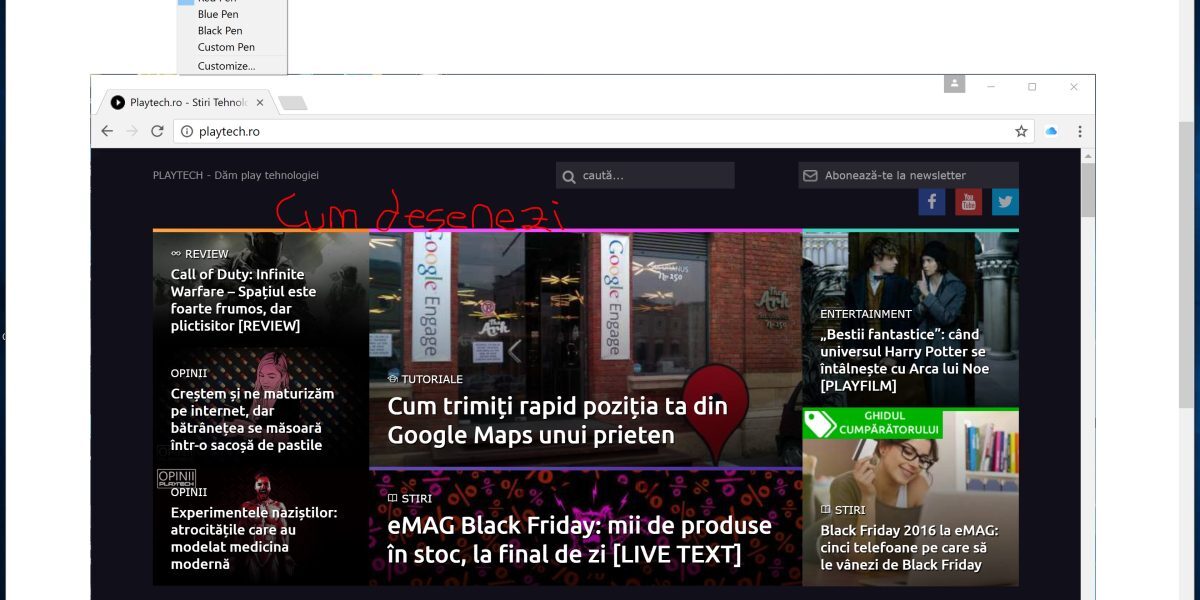Click OPINII label above Creștem și ne maturizăm

tap(189, 373)
